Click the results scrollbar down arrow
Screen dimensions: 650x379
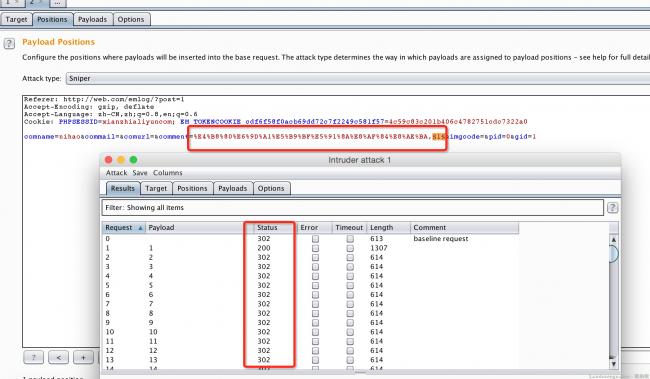point(614,364)
